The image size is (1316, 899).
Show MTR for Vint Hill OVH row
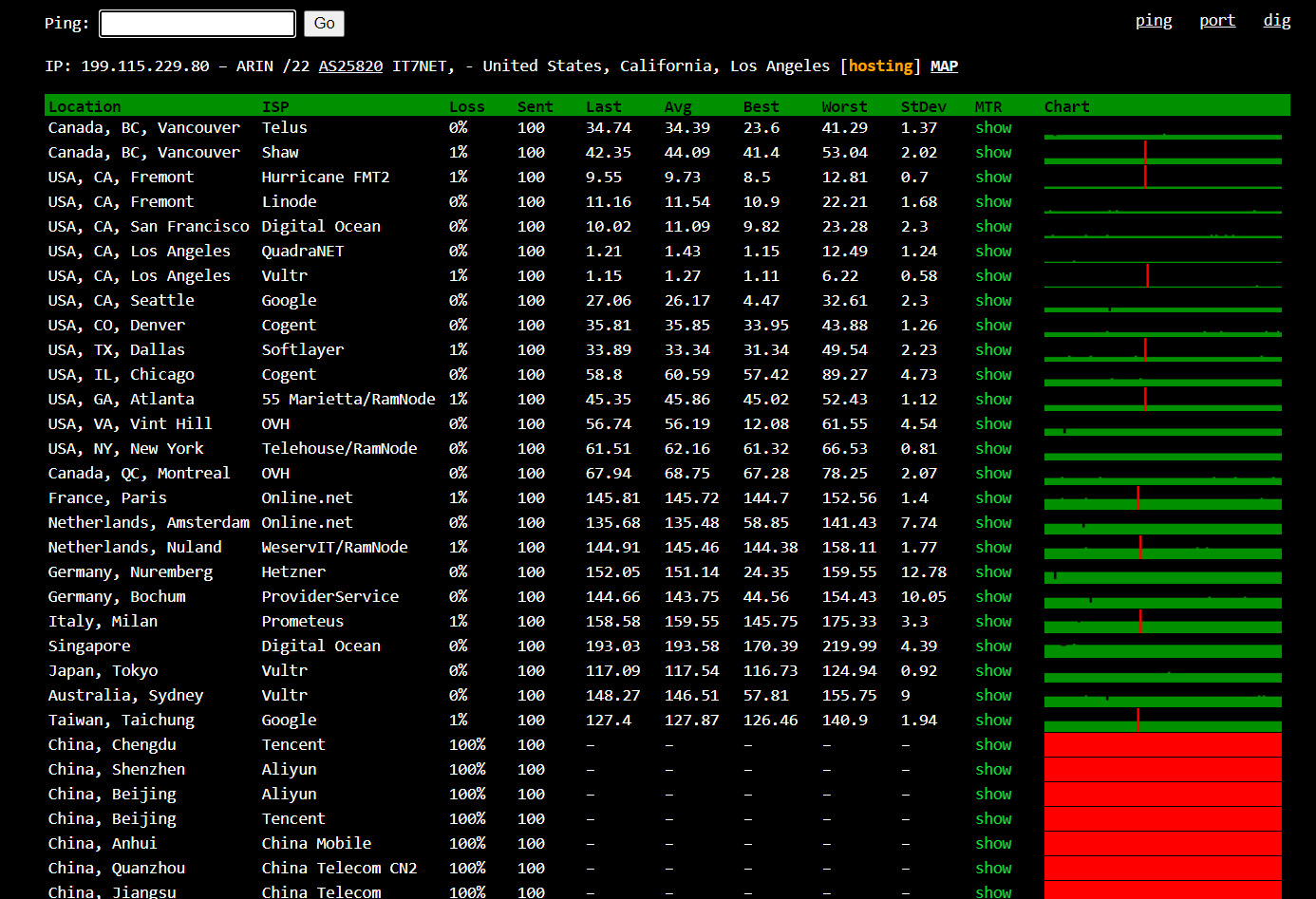(x=993, y=424)
